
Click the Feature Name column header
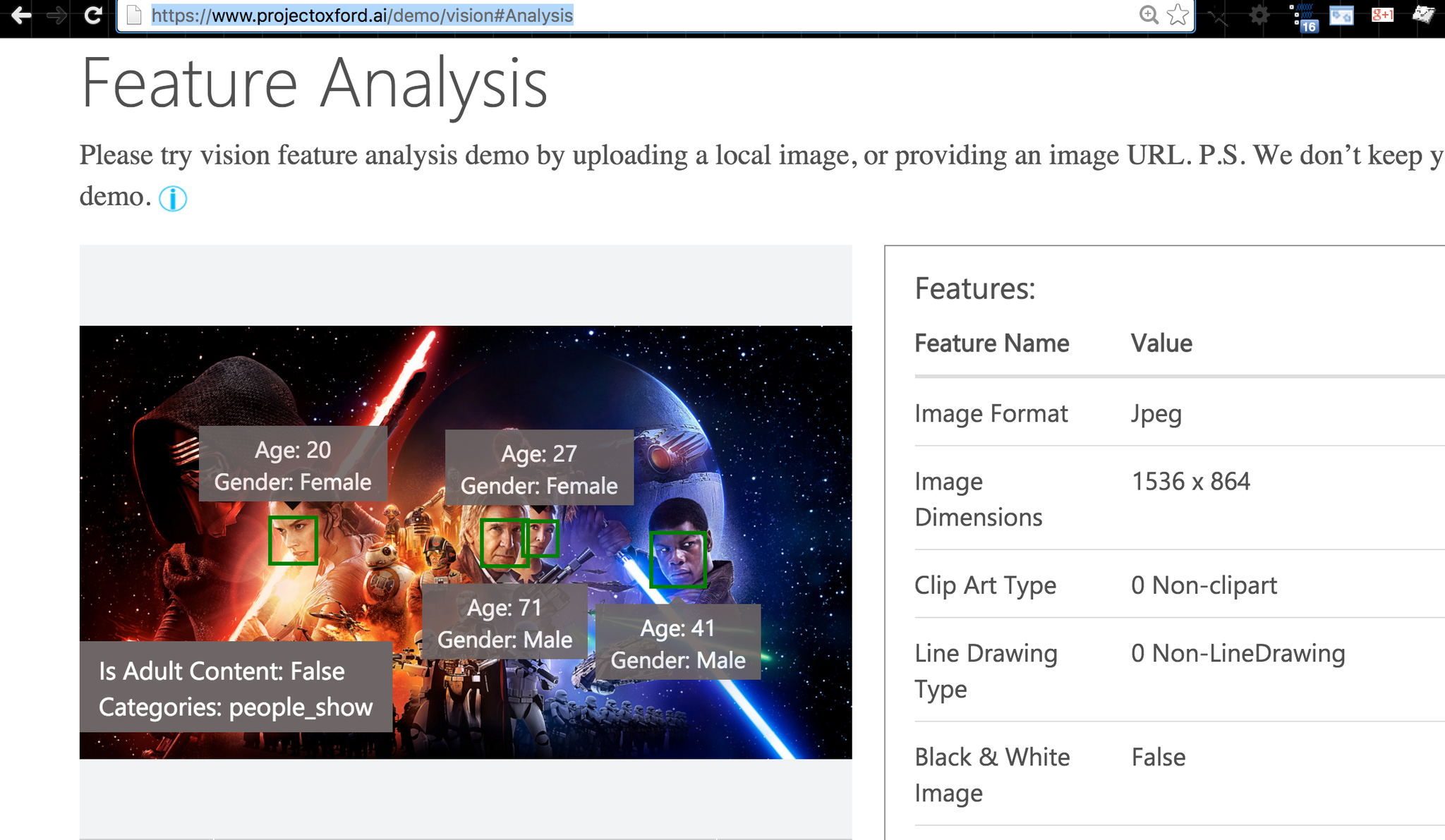point(991,343)
